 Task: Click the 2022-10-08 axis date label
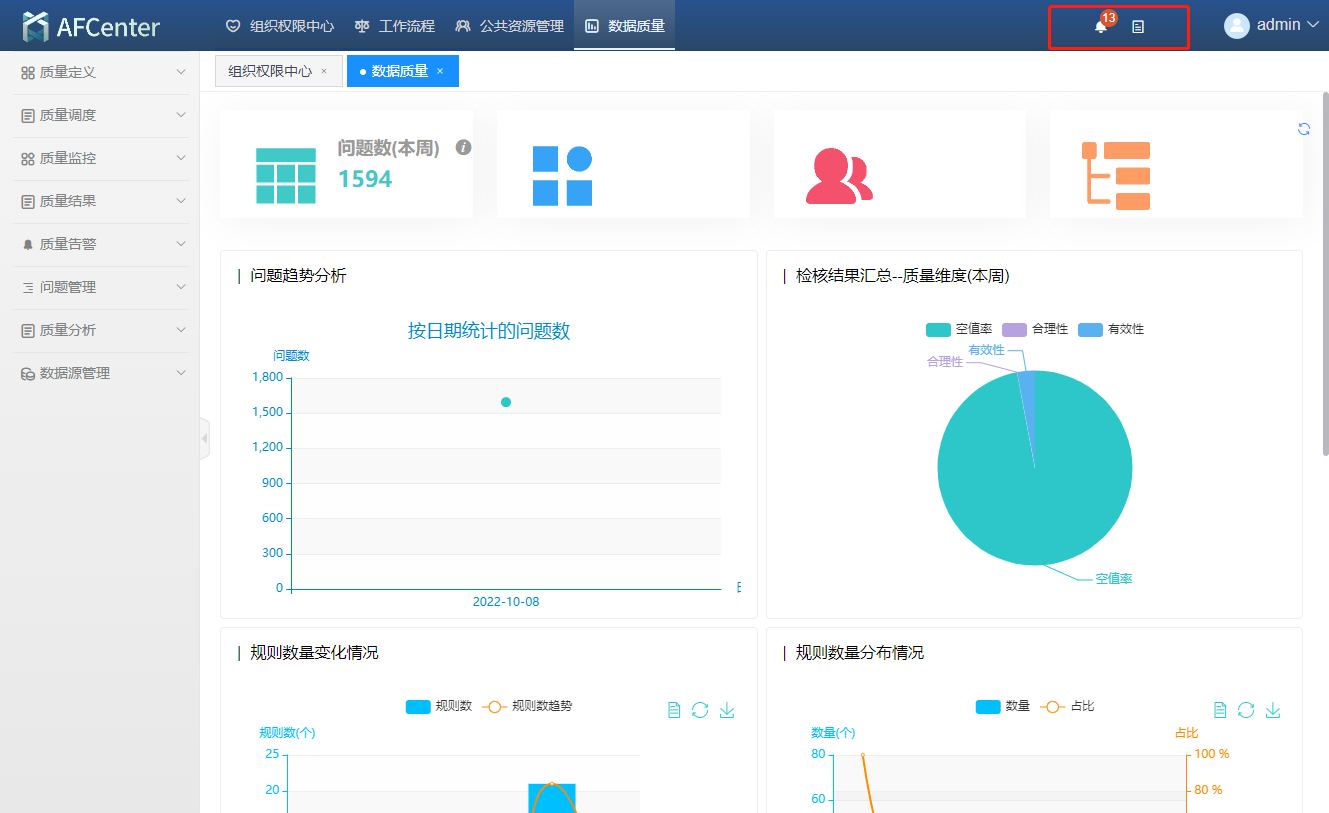506,602
